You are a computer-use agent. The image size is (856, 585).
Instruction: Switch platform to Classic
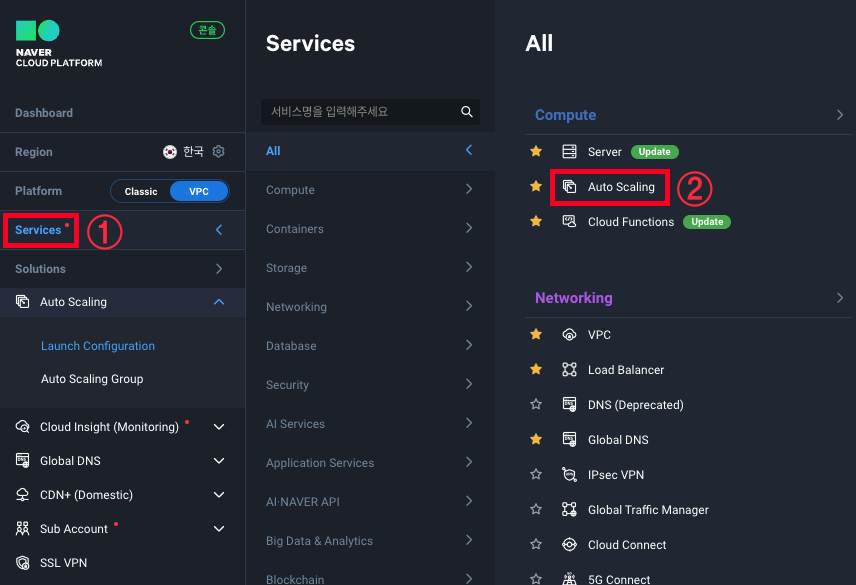141,192
